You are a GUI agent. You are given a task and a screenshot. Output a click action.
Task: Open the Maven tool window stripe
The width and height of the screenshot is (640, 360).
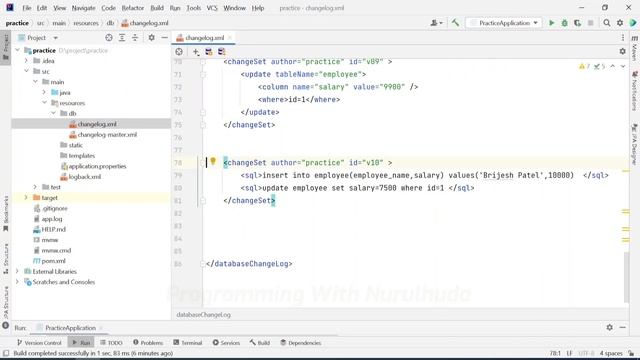[635, 48]
